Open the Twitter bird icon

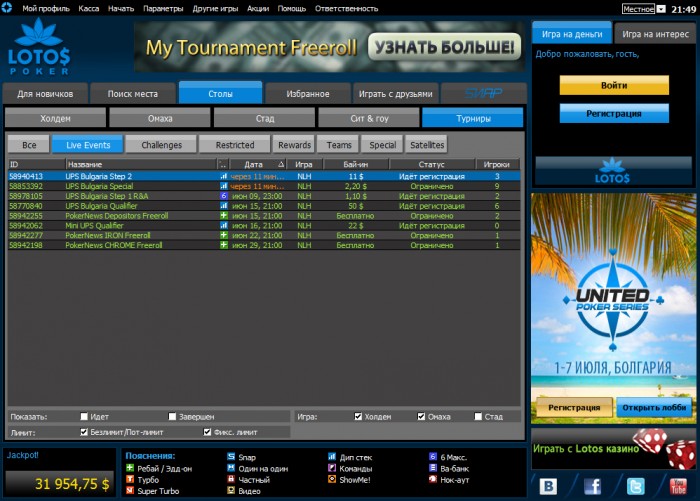coord(635,486)
